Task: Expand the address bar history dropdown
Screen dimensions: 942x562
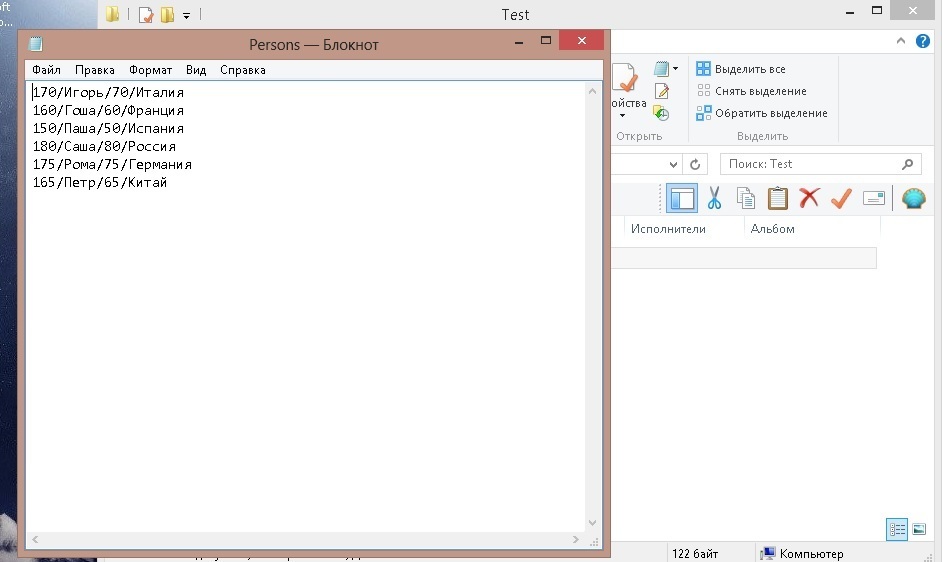Action: tap(673, 164)
